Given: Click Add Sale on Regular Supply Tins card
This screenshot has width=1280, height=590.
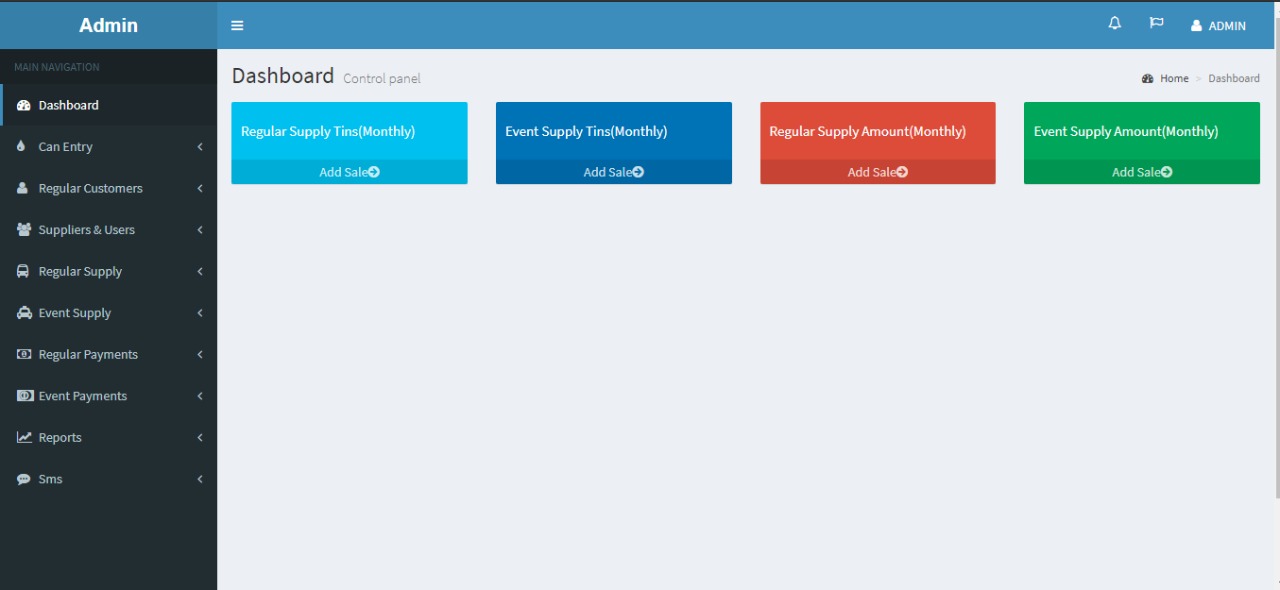Looking at the screenshot, I should [x=349, y=171].
